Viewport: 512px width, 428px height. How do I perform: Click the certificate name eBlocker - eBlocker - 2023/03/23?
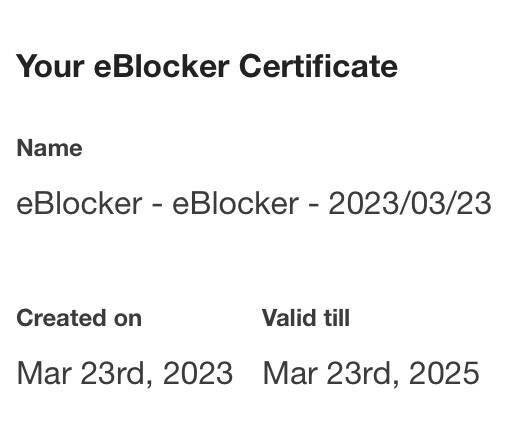254,203
